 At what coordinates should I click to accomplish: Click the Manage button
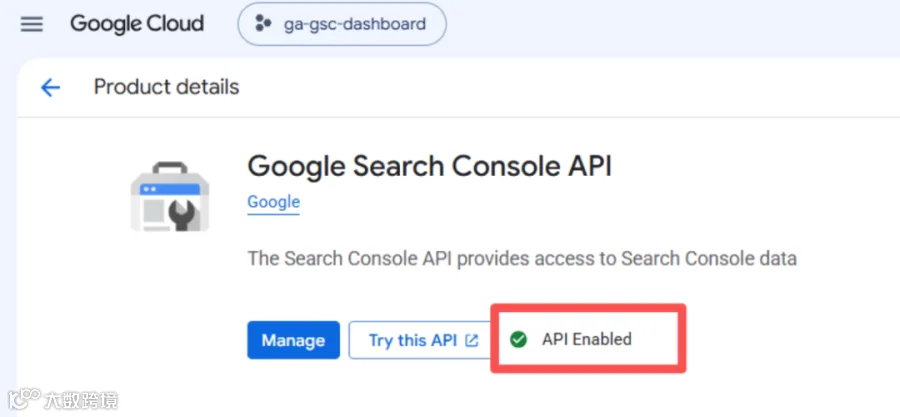point(293,340)
